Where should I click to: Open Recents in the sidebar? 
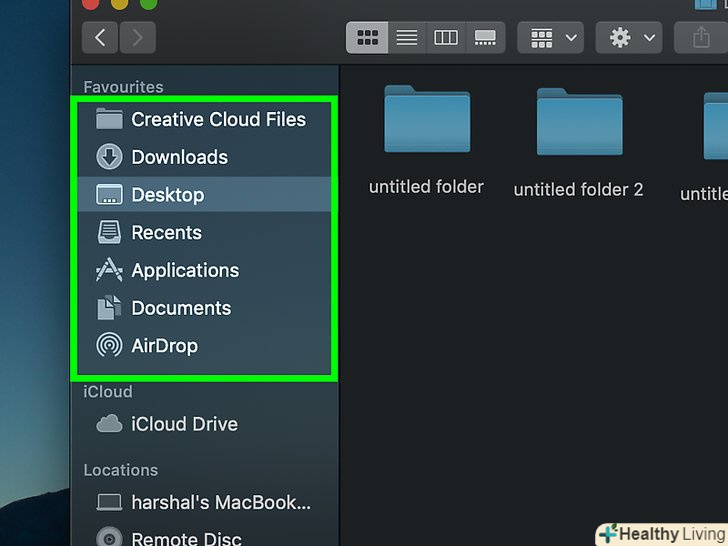pyautogui.click(x=204, y=232)
